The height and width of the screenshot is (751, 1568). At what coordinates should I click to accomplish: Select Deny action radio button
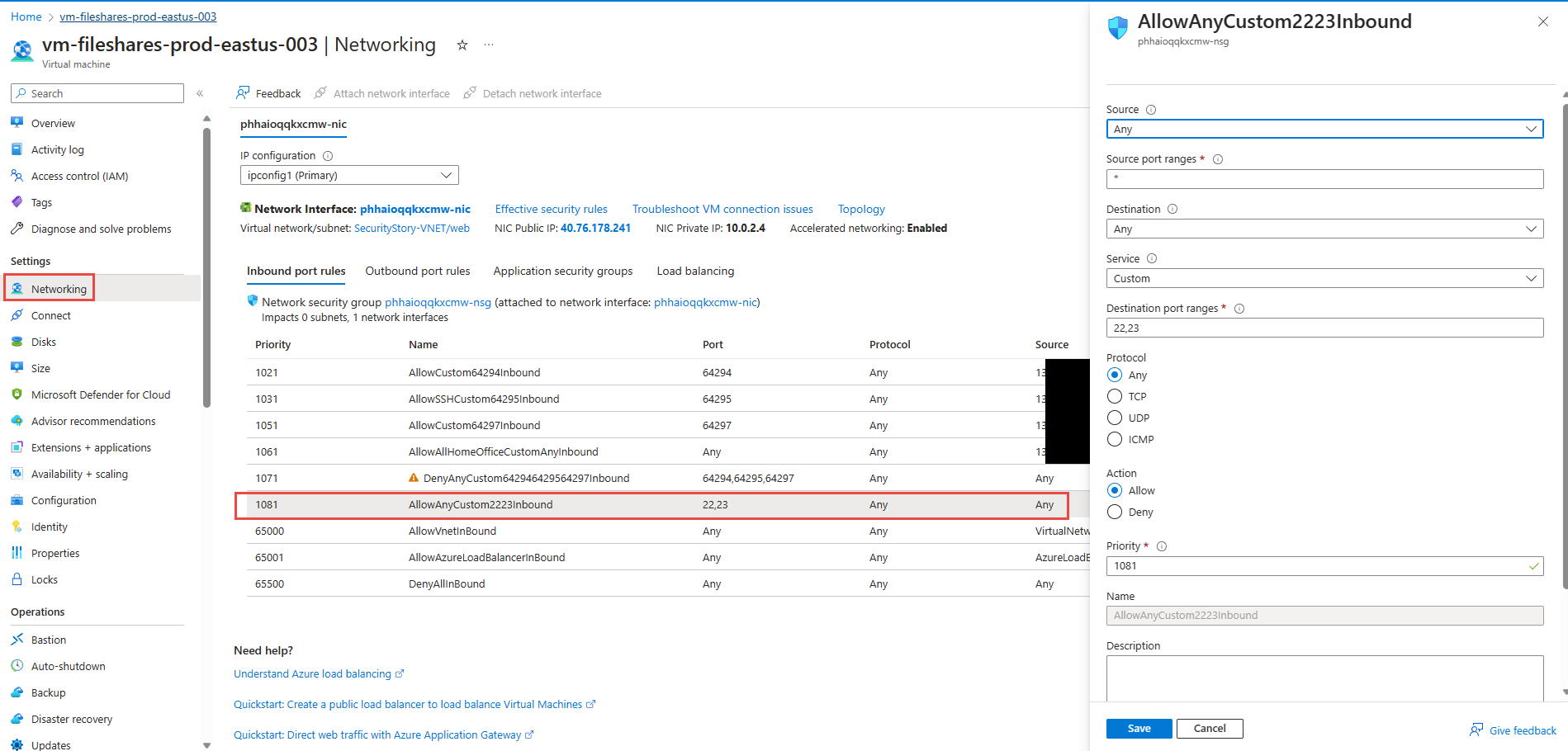point(1115,512)
